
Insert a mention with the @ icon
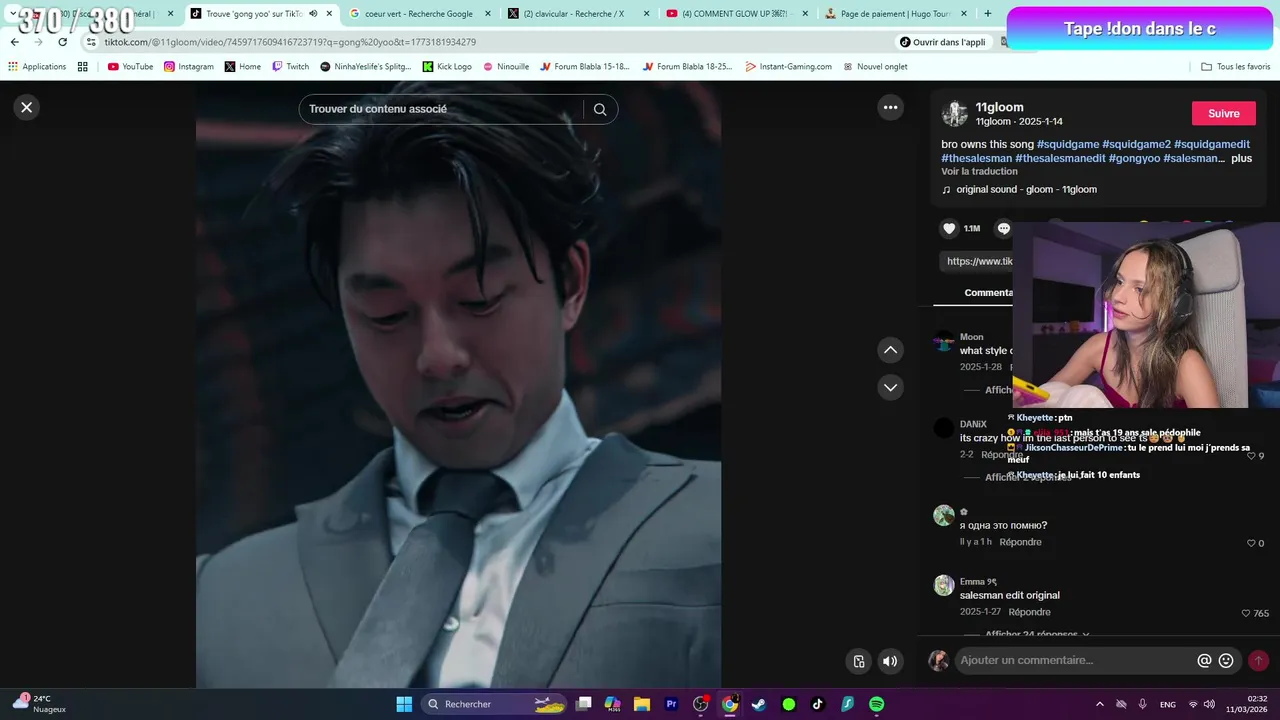[1204, 660]
